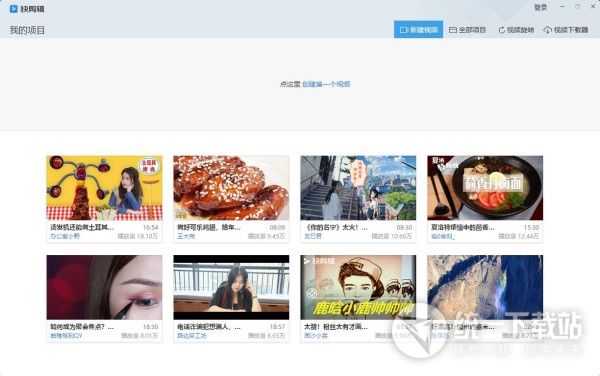This screenshot has height=376, width=600.
Task: Open the cola chicken wings video thumbnail
Action: pos(231,188)
